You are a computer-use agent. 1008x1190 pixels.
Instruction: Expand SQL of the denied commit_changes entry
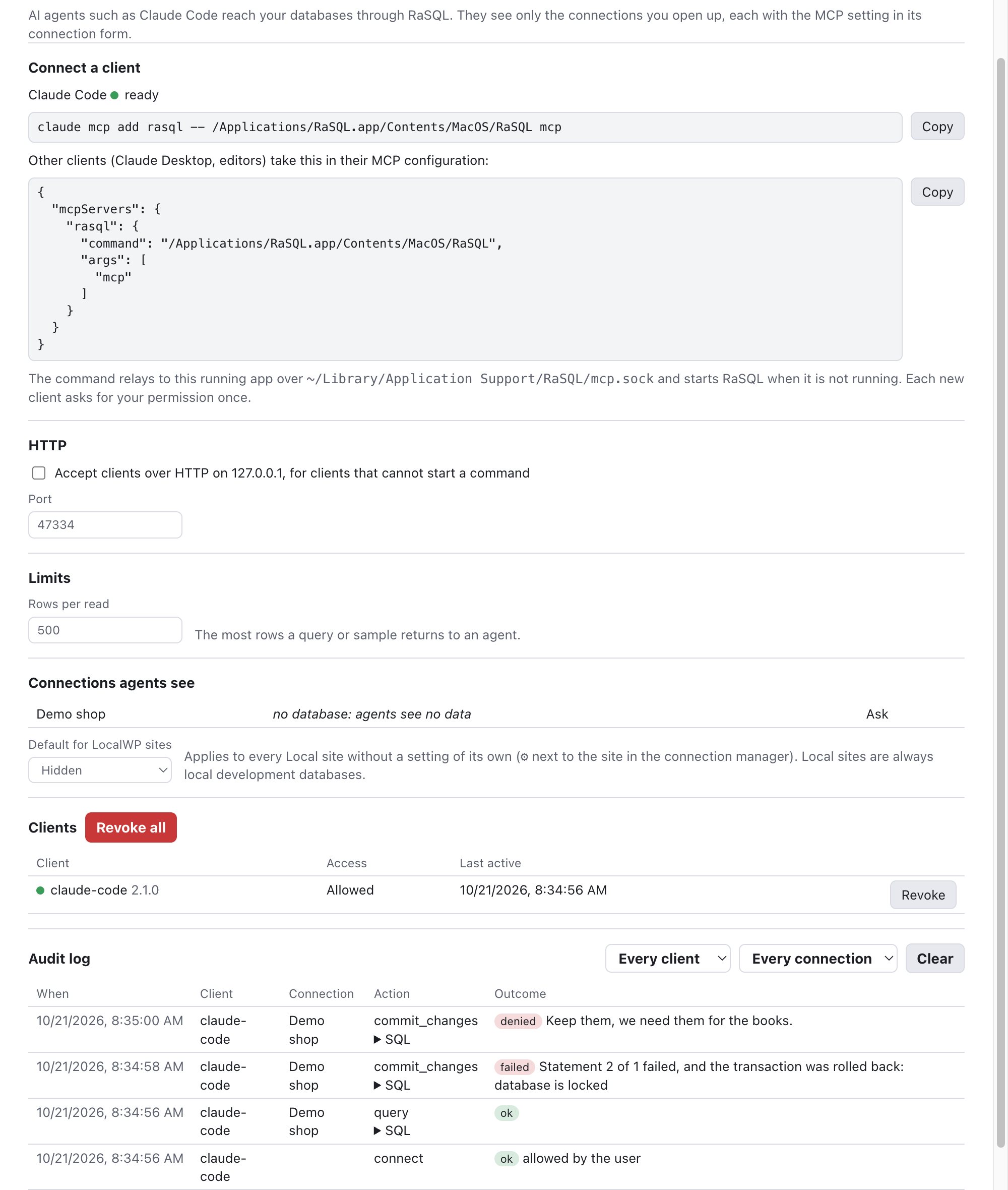[x=392, y=1039]
